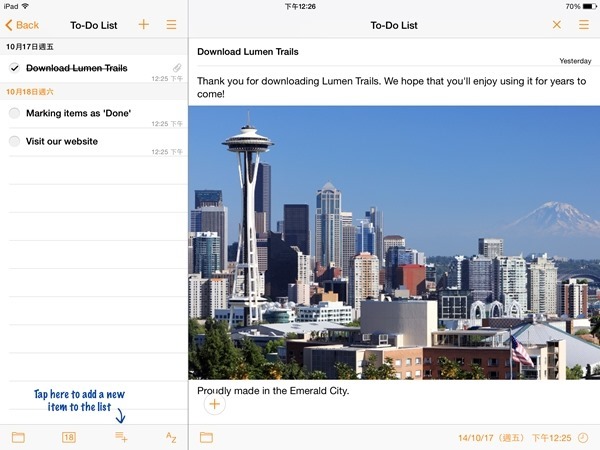Tap the A-Z sort icon
The height and width of the screenshot is (450, 600).
pyautogui.click(x=171, y=437)
